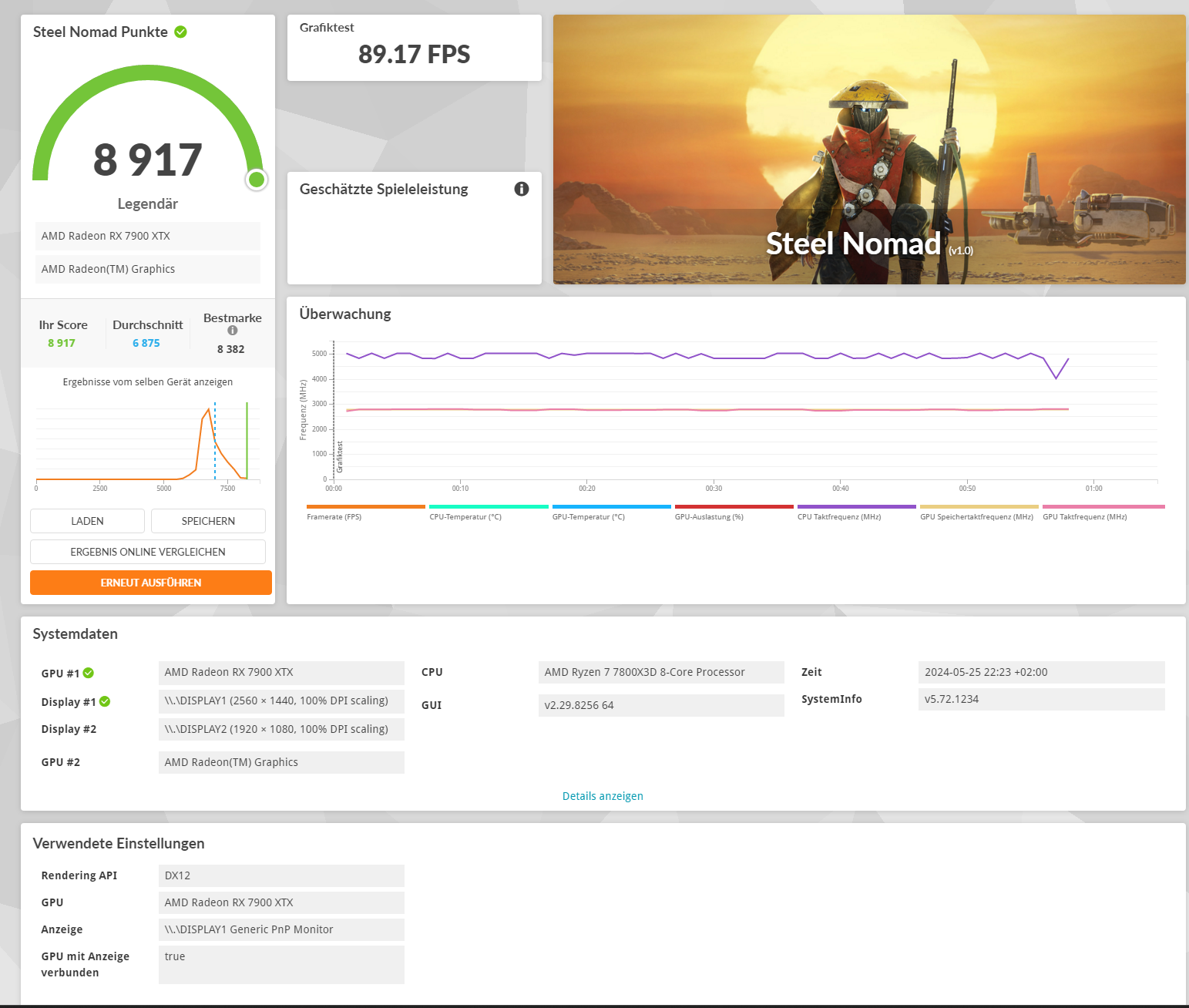Click the GPU mit Anzeige verbunden value true
The height and width of the screenshot is (1008, 1189).
pyautogui.click(x=281, y=965)
